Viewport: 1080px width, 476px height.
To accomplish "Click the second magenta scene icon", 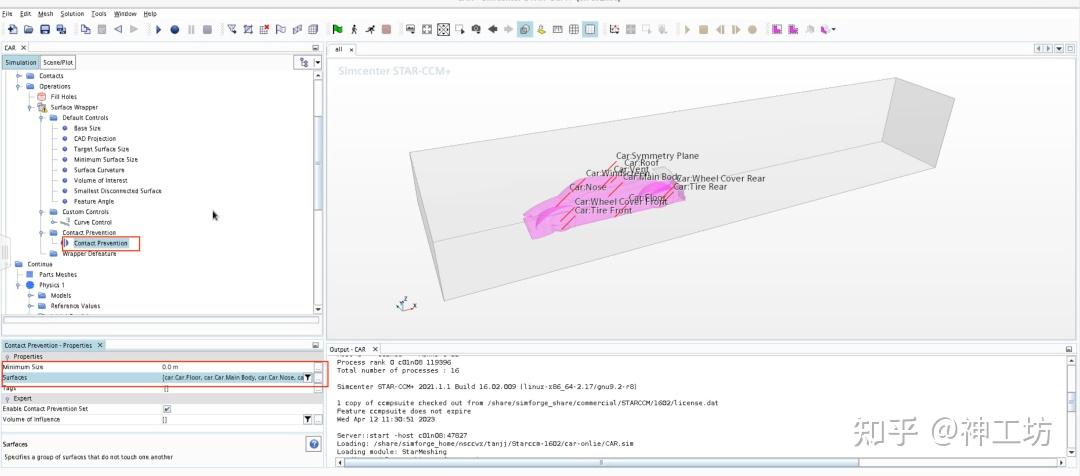I will (793, 29).
